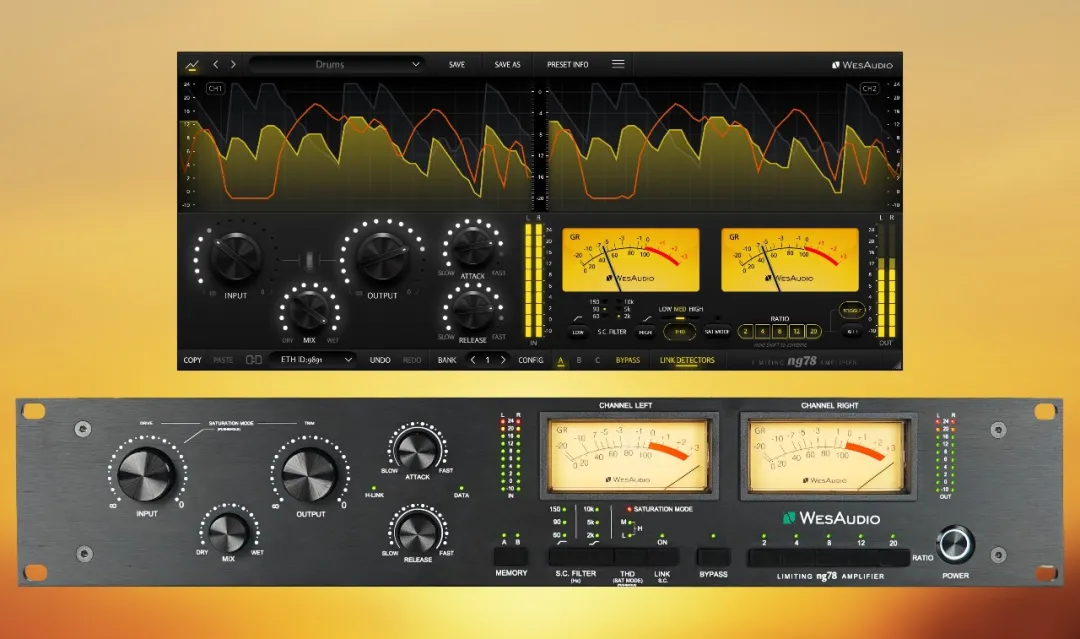Go to next preset with right arrow
This screenshot has width=1080, height=639.
(x=233, y=64)
